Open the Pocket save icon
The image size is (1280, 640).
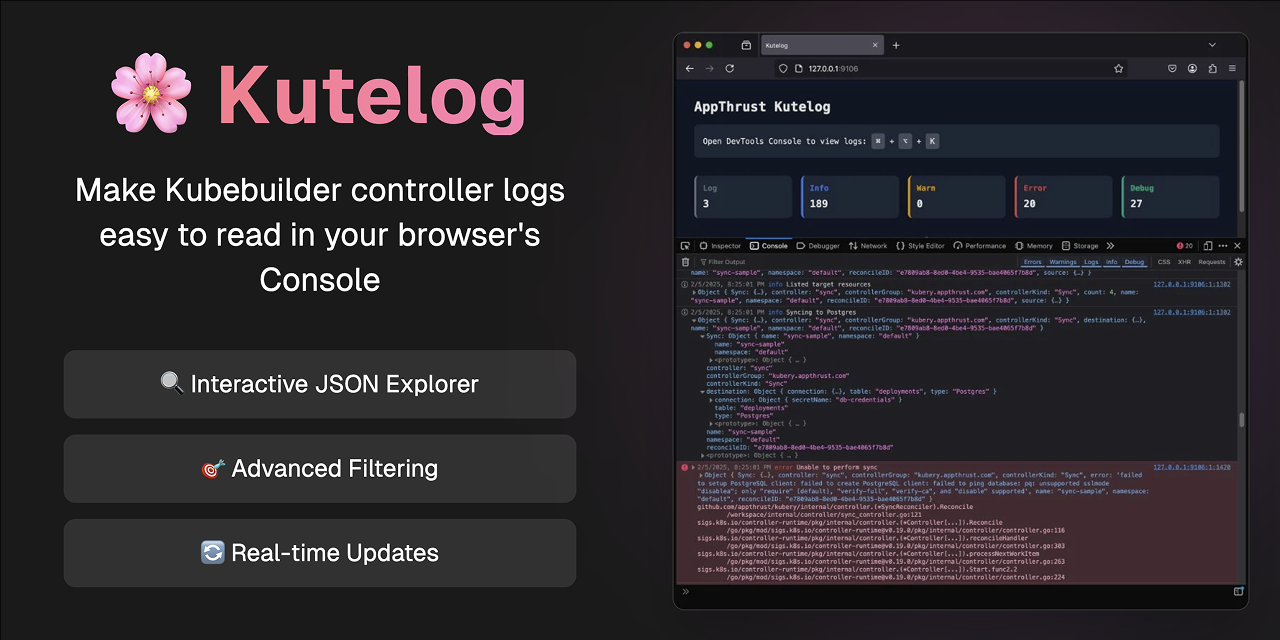[x=1172, y=68]
